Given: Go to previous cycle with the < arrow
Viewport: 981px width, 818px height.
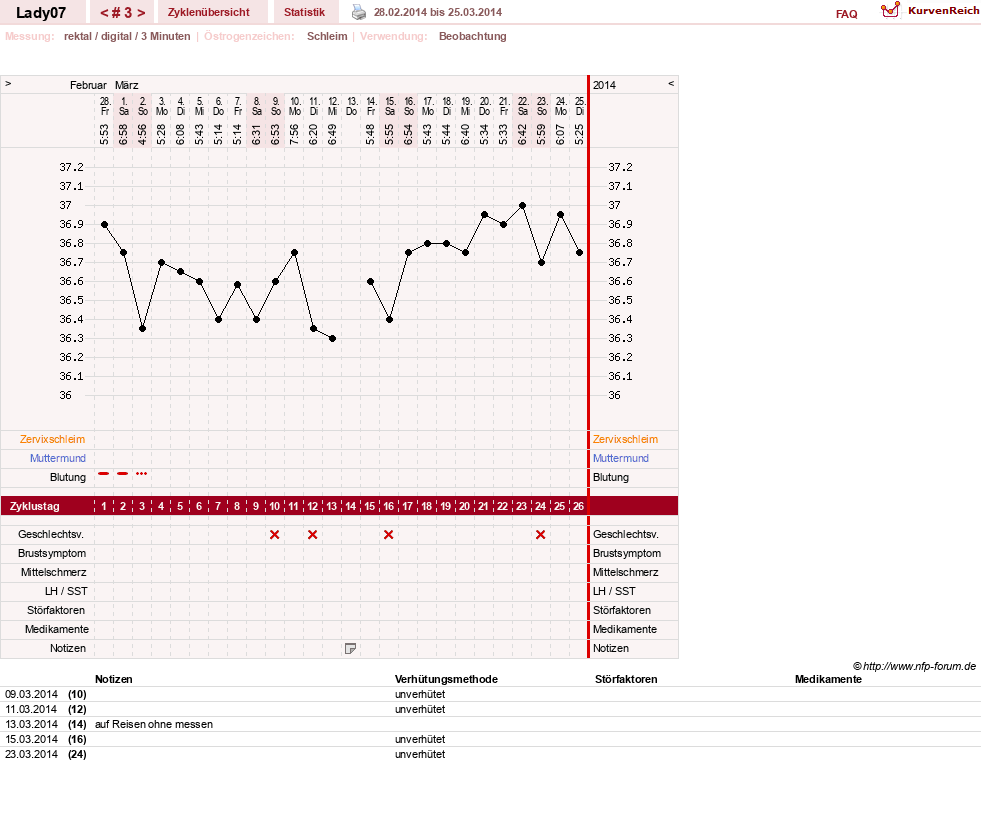Looking at the screenshot, I should point(104,13).
